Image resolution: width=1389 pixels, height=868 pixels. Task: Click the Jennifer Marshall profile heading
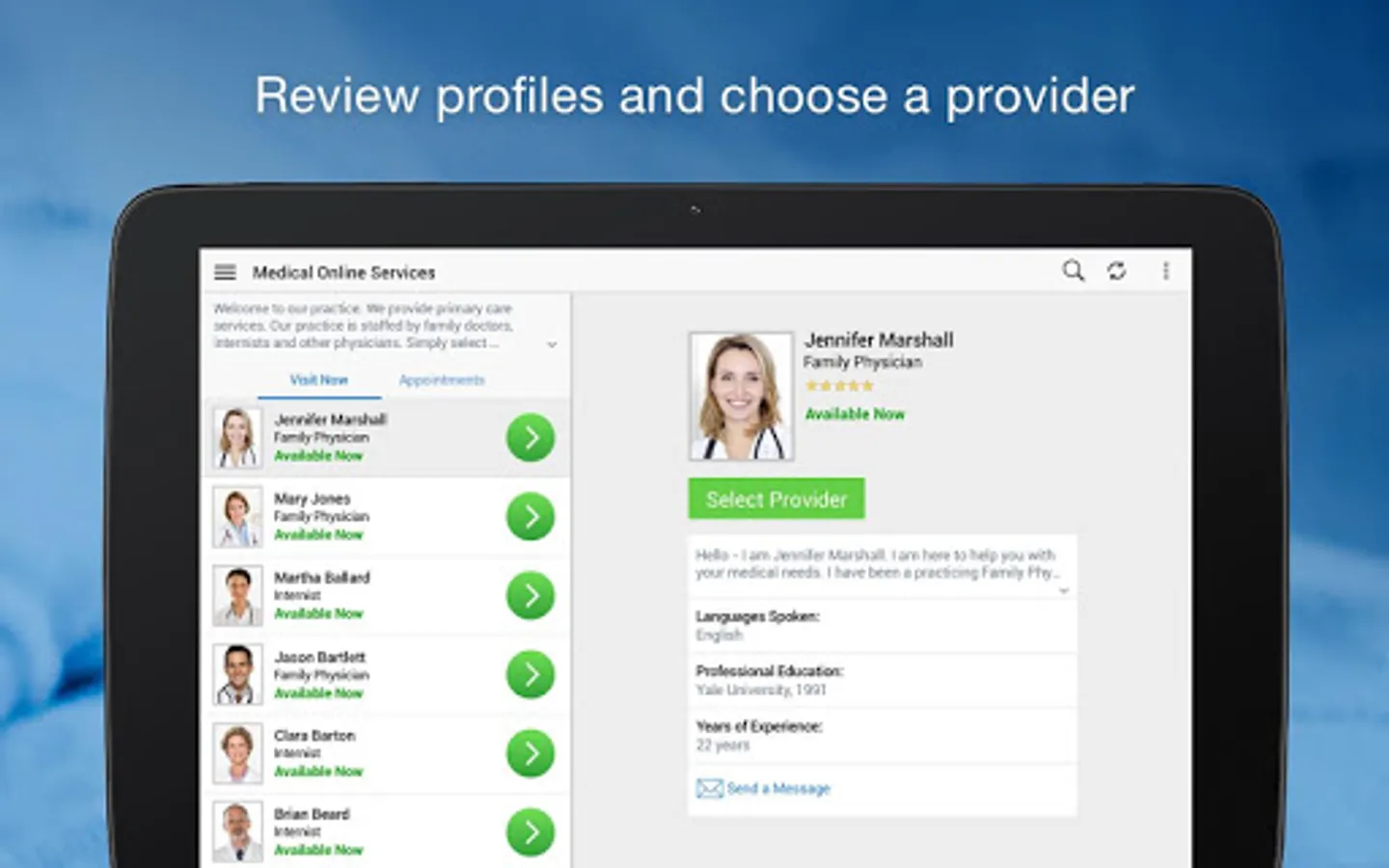[x=879, y=339]
